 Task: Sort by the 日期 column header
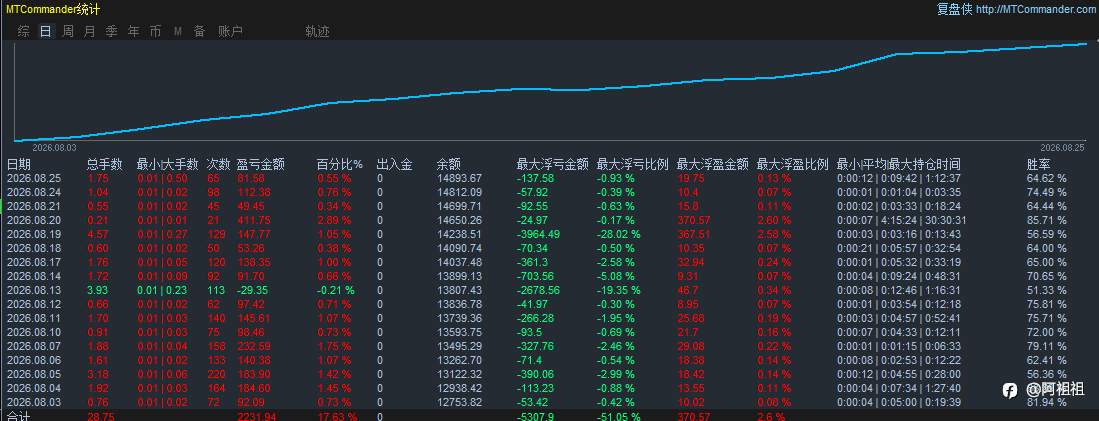(19, 165)
